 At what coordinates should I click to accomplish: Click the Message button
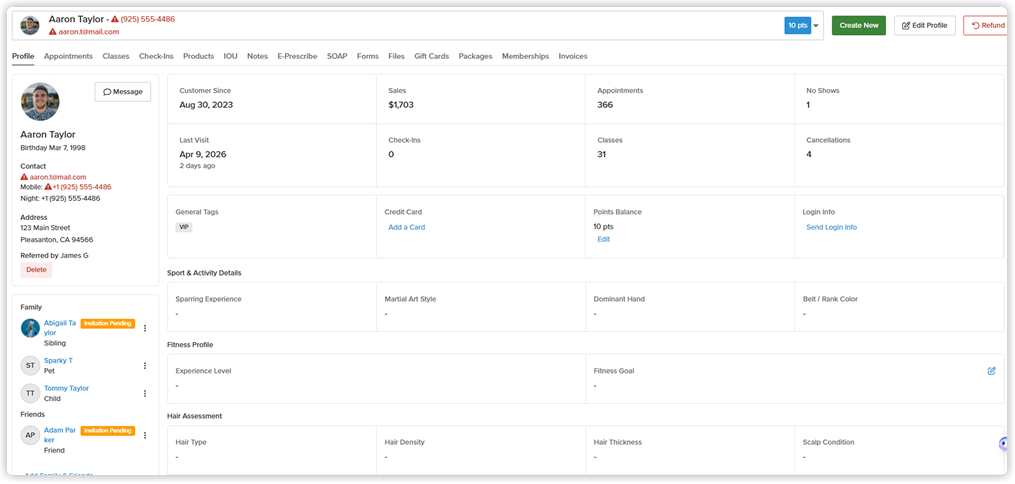[123, 92]
